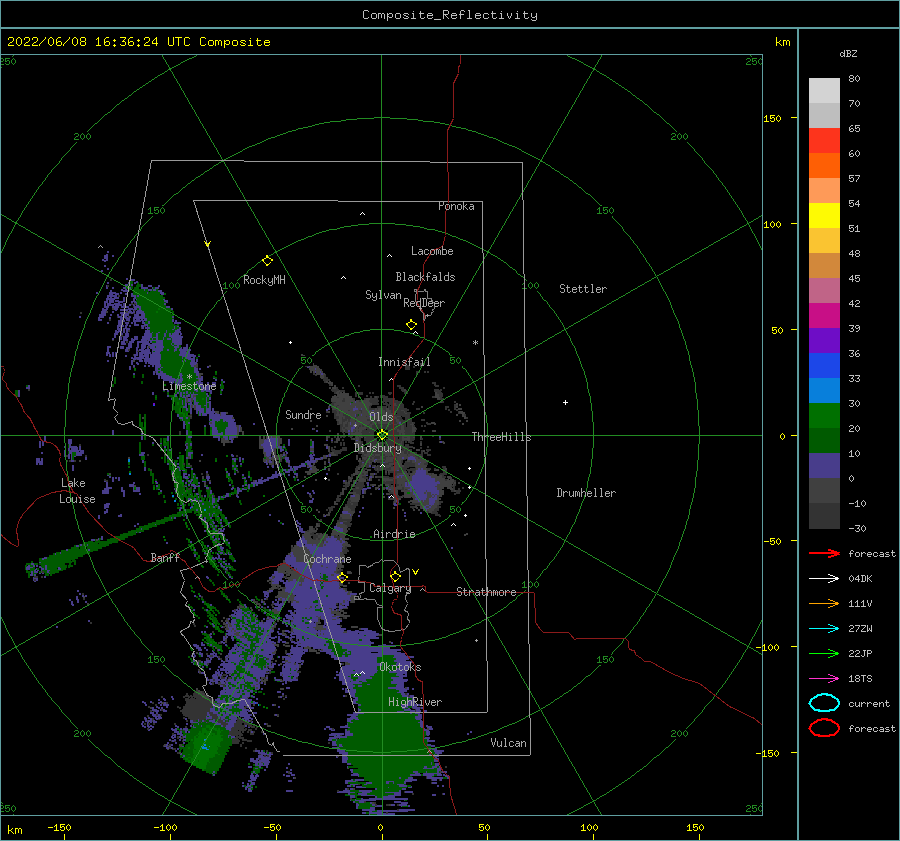Click the green 22JP arrow in the legend
900x841 pixels.
click(824, 653)
